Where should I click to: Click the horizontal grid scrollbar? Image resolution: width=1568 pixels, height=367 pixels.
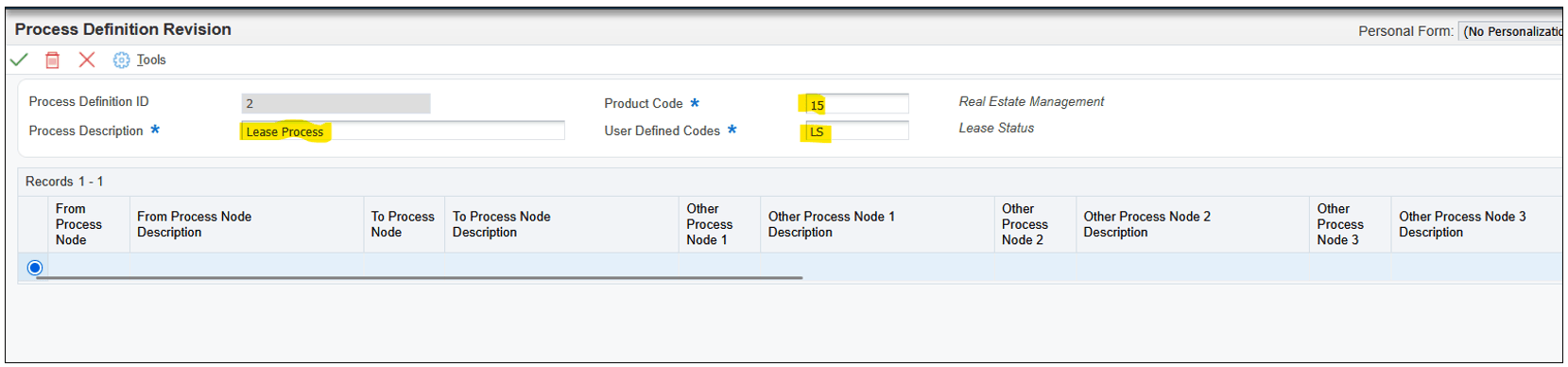pos(419,278)
